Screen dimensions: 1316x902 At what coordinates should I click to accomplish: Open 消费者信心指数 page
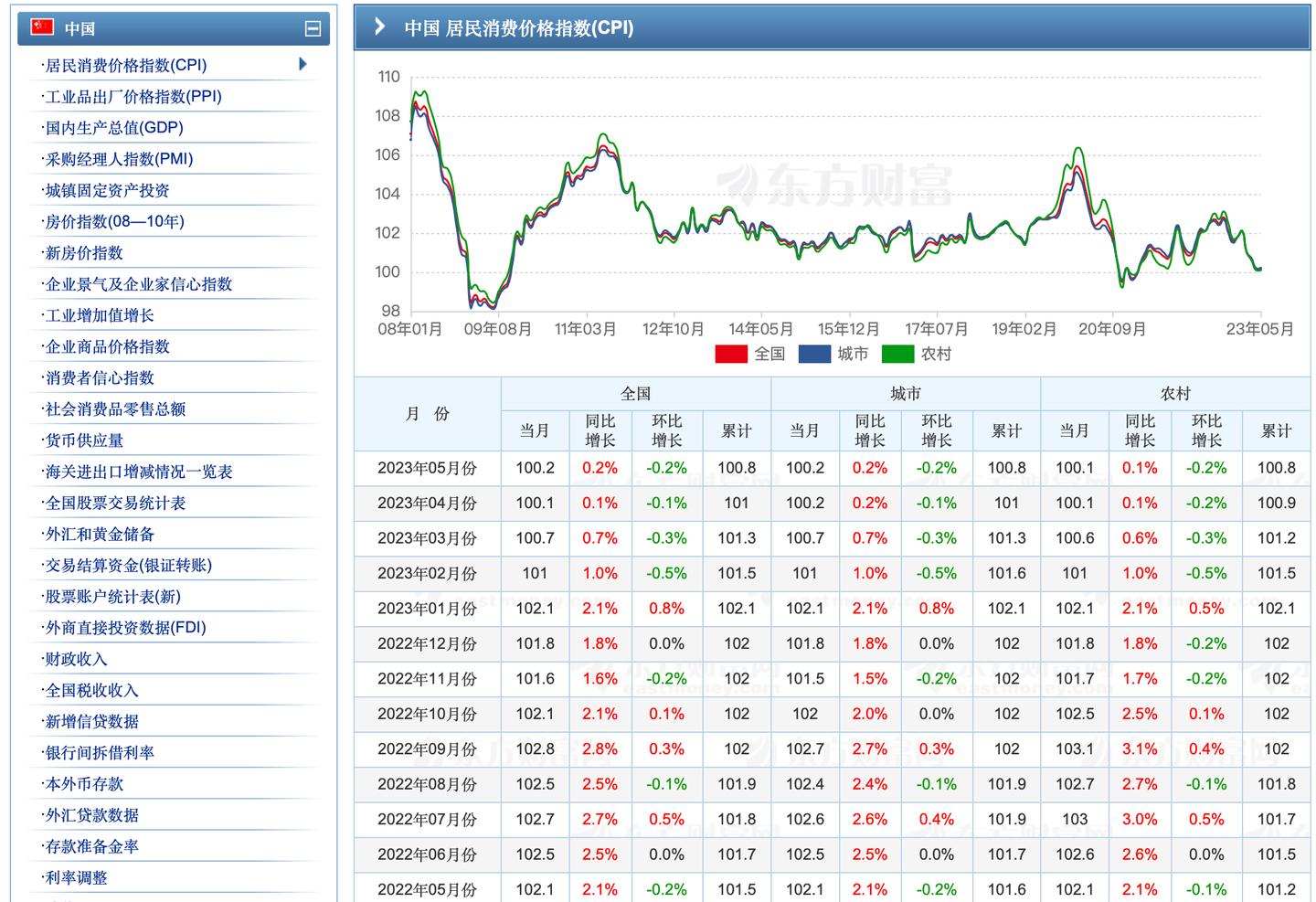[100, 378]
